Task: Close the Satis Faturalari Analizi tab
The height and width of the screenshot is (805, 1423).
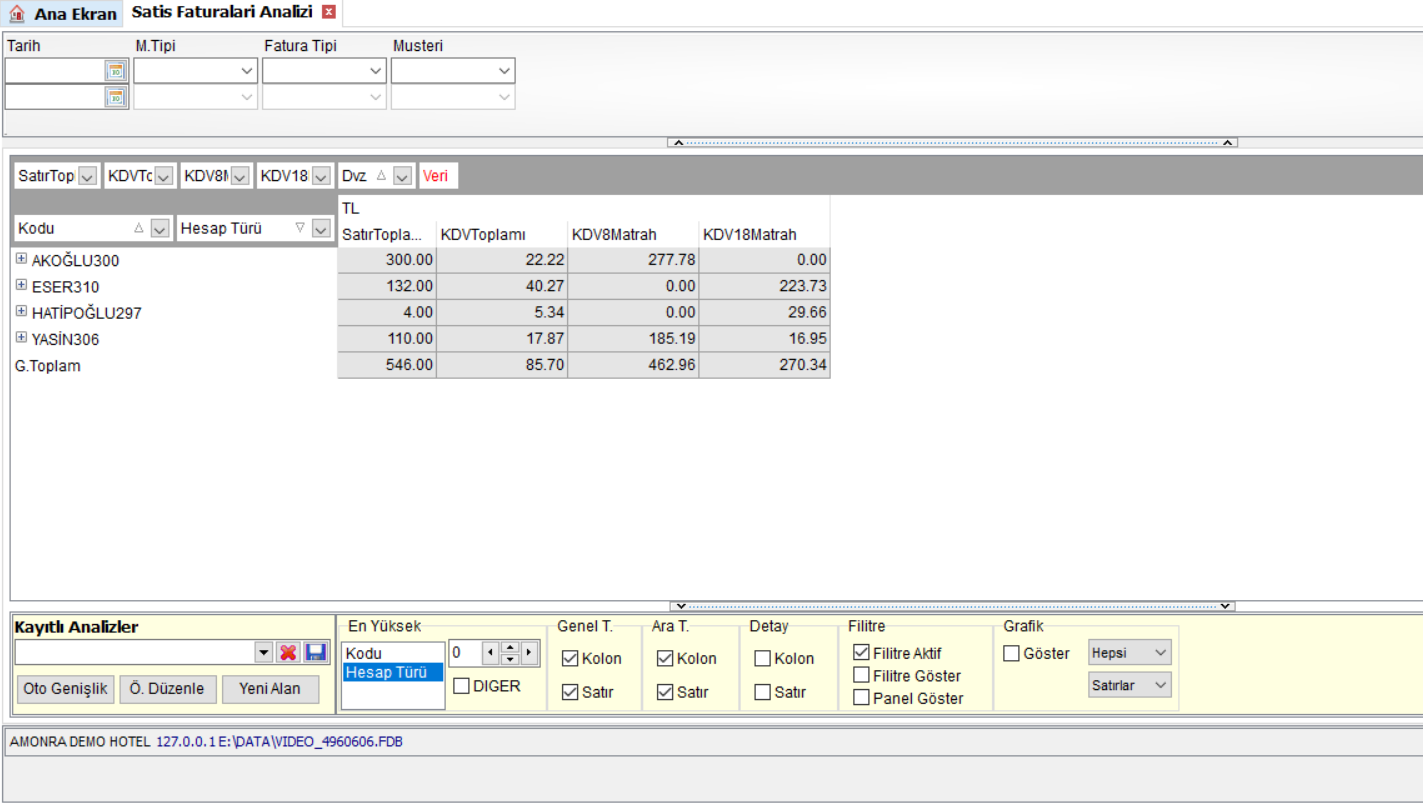Action: click(328, 12)
